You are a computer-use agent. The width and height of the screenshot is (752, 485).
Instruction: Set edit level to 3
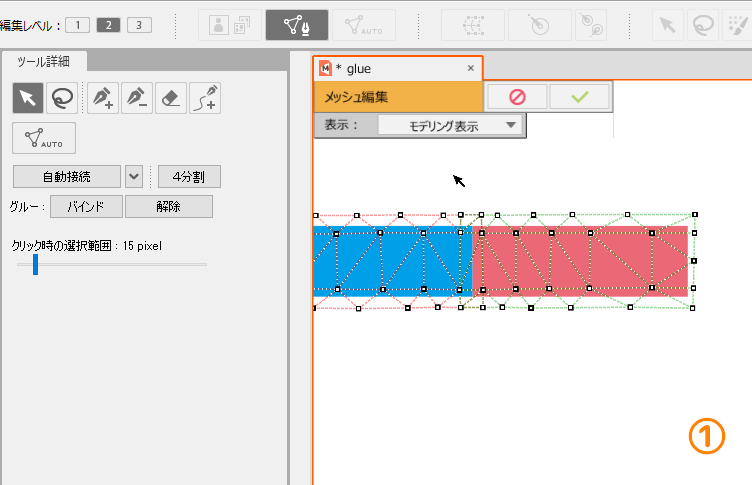coord(139,25)
